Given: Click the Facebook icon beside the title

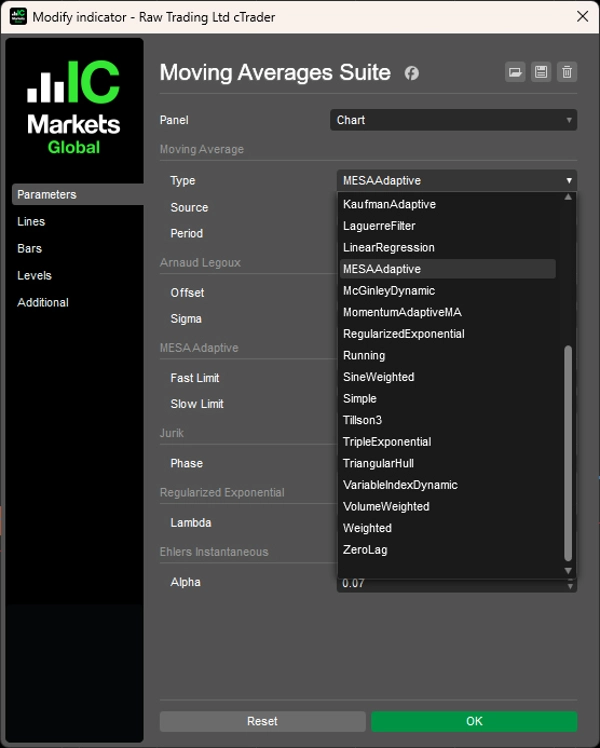Looking at the screenshot, I should [412, 73].
